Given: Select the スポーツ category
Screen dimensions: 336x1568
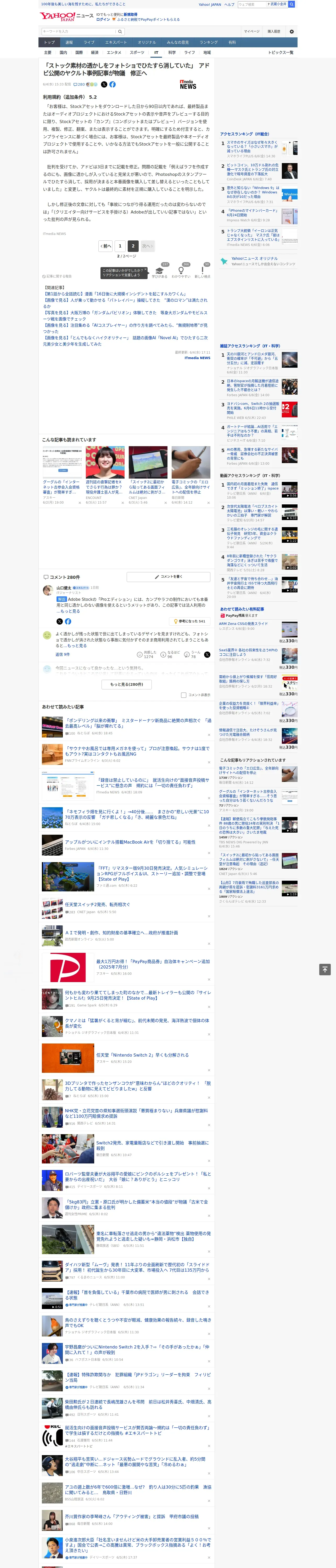Looking at the screenshot, I should pyautogui.click(x=137, y=53).
